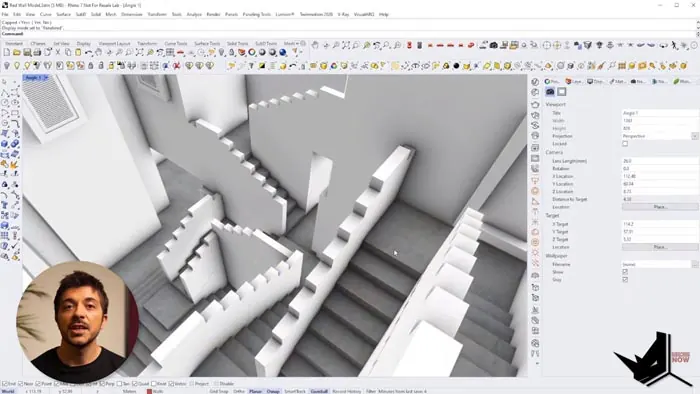The height and width of the screenshot is (394, 700).
Task: Click Record History in status bar
Action: (346, 391)
